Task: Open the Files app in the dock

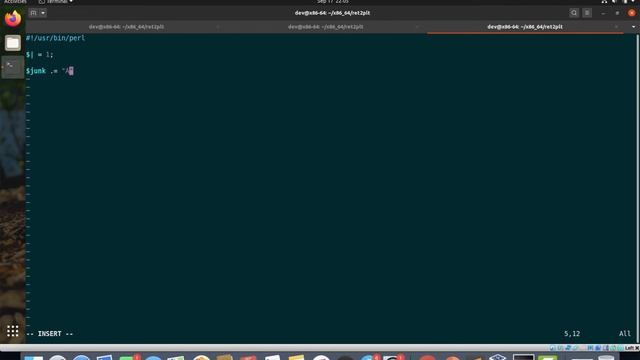Action: [x=13, y=43]
